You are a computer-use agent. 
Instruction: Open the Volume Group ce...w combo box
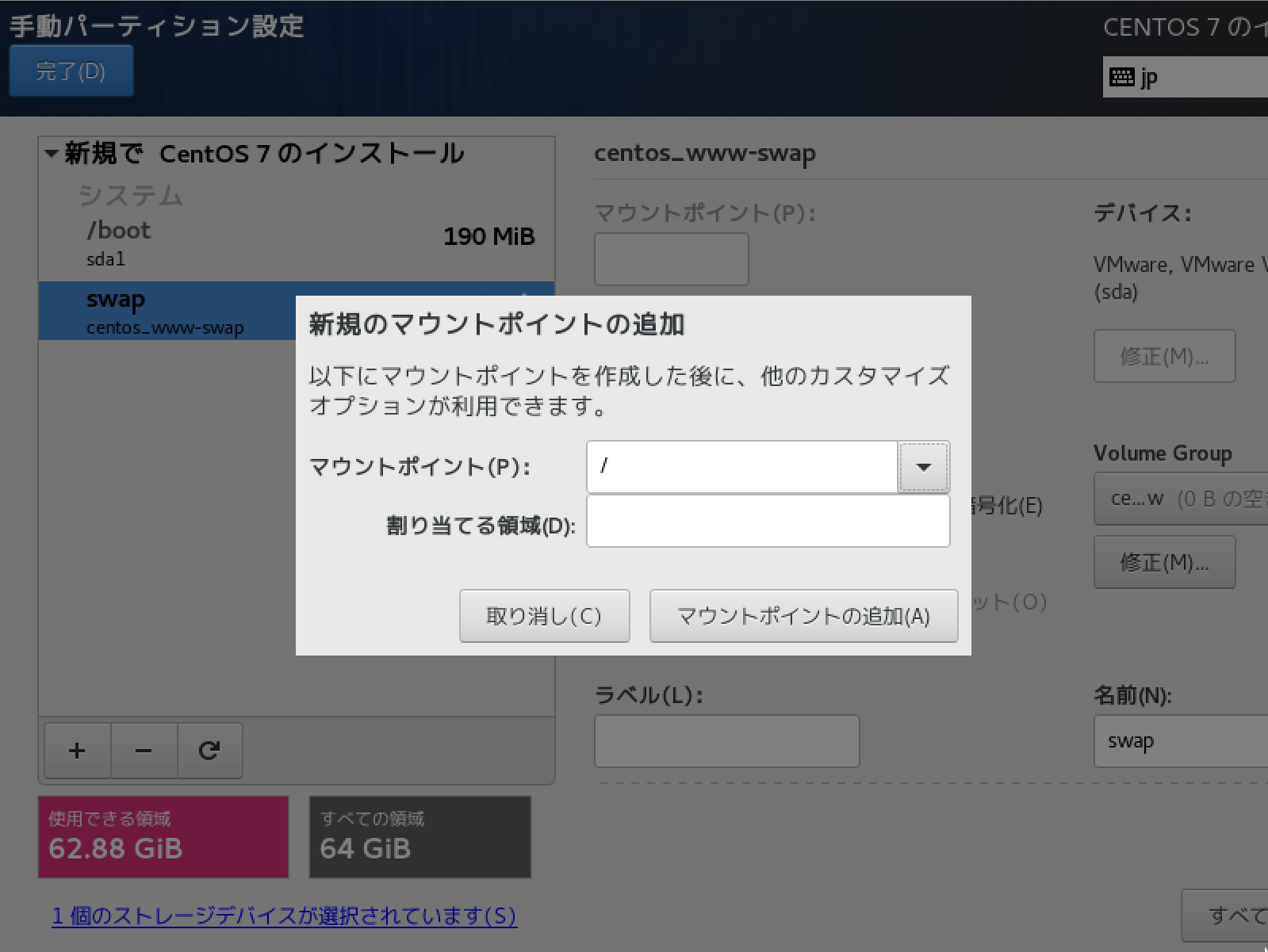tap(1181, 499)
